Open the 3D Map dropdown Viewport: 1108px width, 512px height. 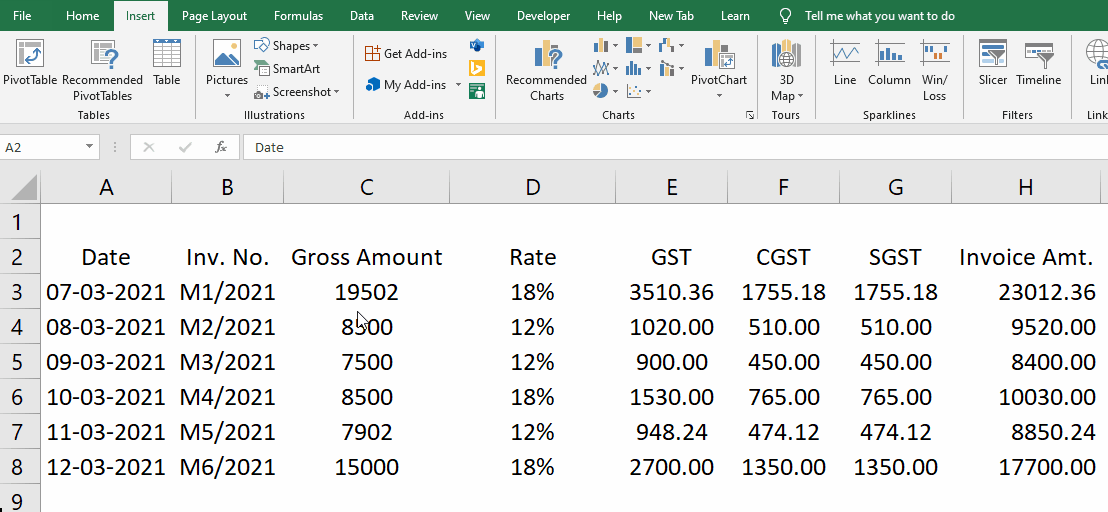point(786,71)
